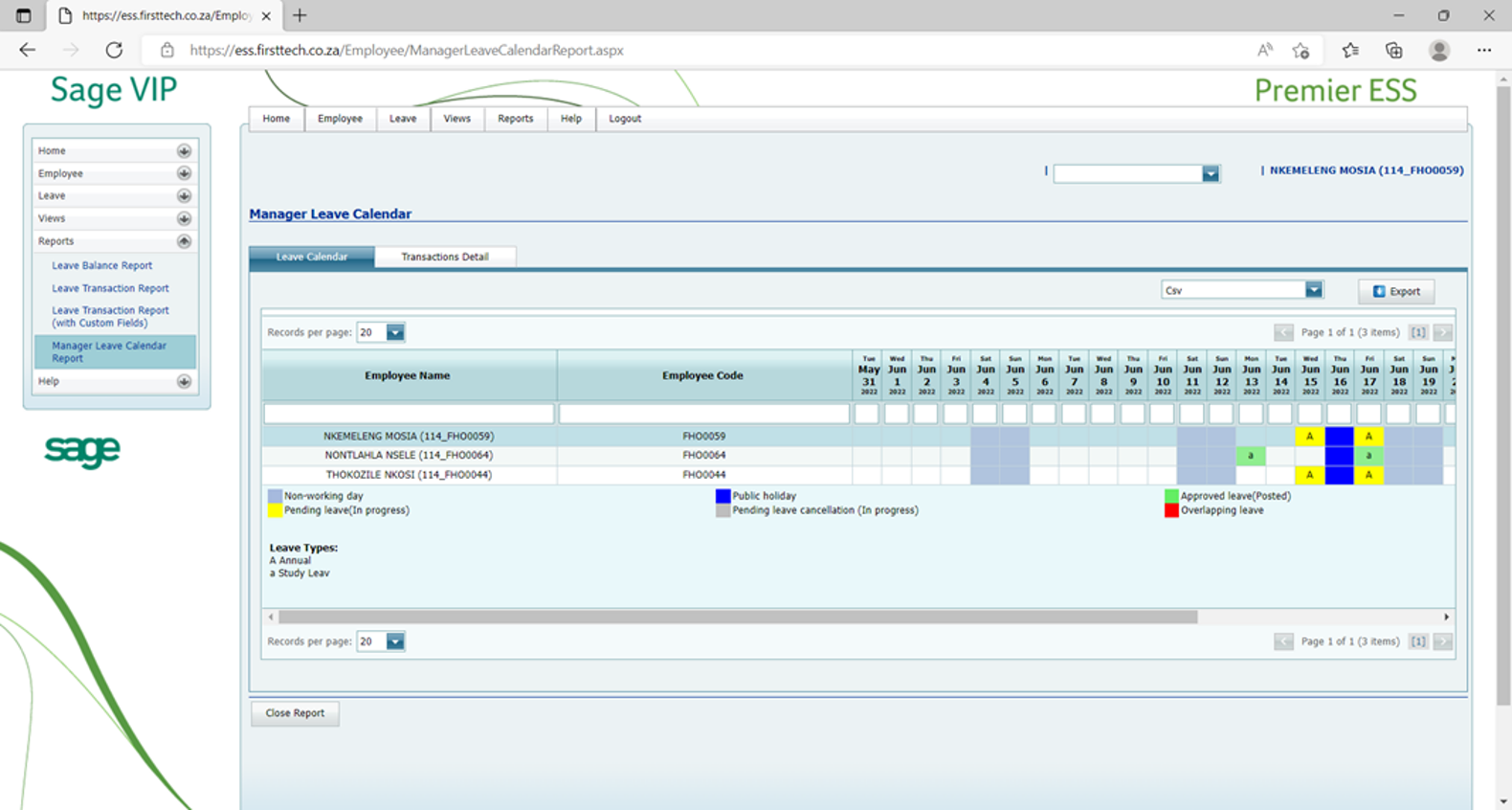The image size is (1512, 810).
Task: Open Leave Balance Report link
Action: pyautogui.click(x=101, y=265)
